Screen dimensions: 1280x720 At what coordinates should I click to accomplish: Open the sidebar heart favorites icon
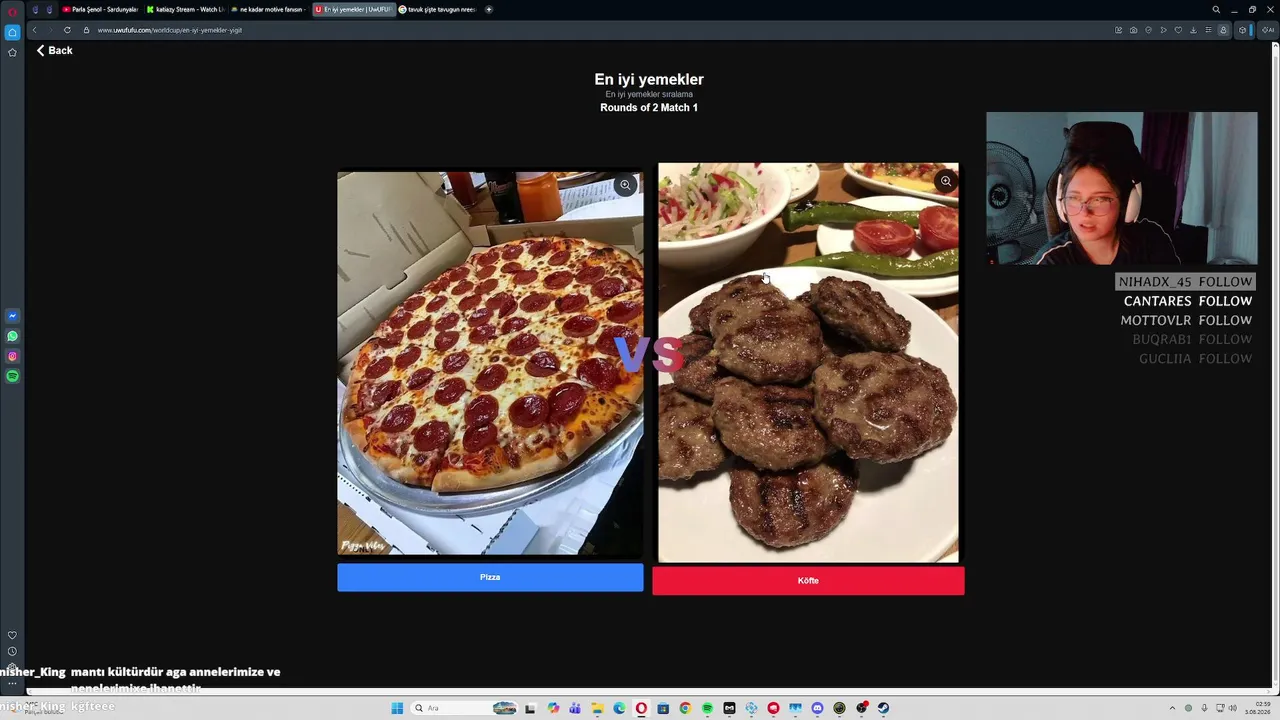[12, 635]
